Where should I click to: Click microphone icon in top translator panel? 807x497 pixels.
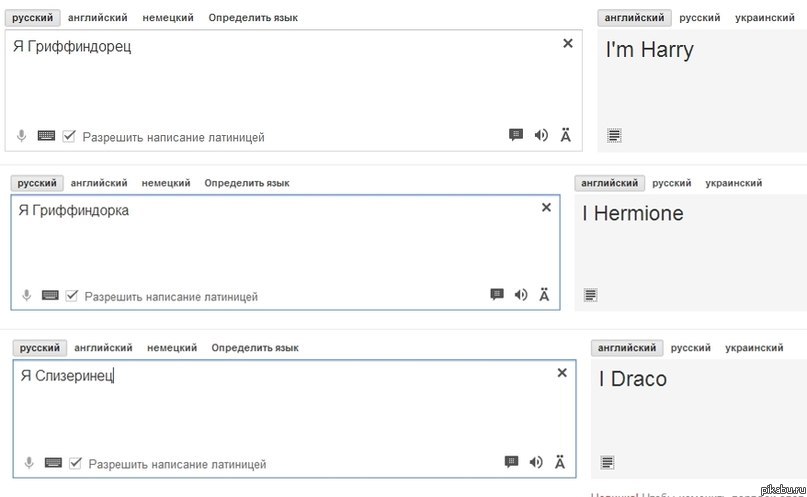coord(21,136)
